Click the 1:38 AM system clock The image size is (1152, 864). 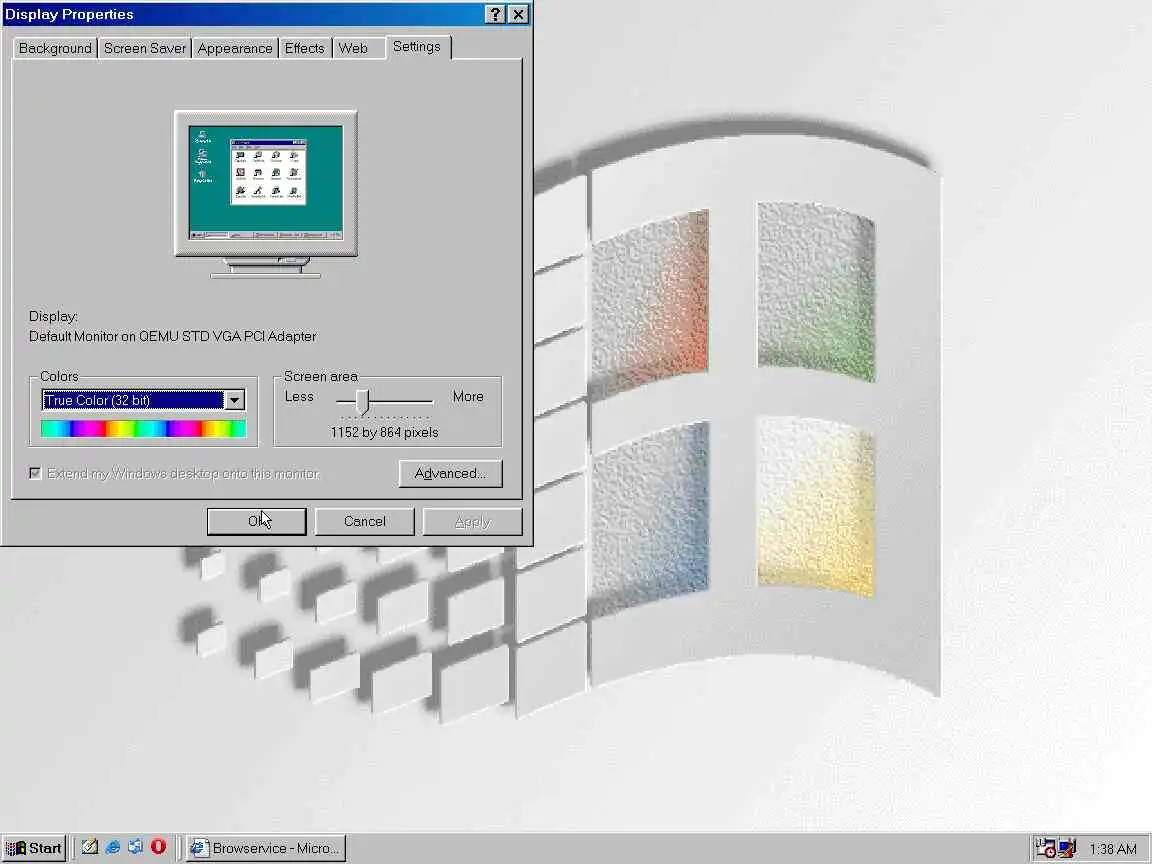click(1112, 849)
